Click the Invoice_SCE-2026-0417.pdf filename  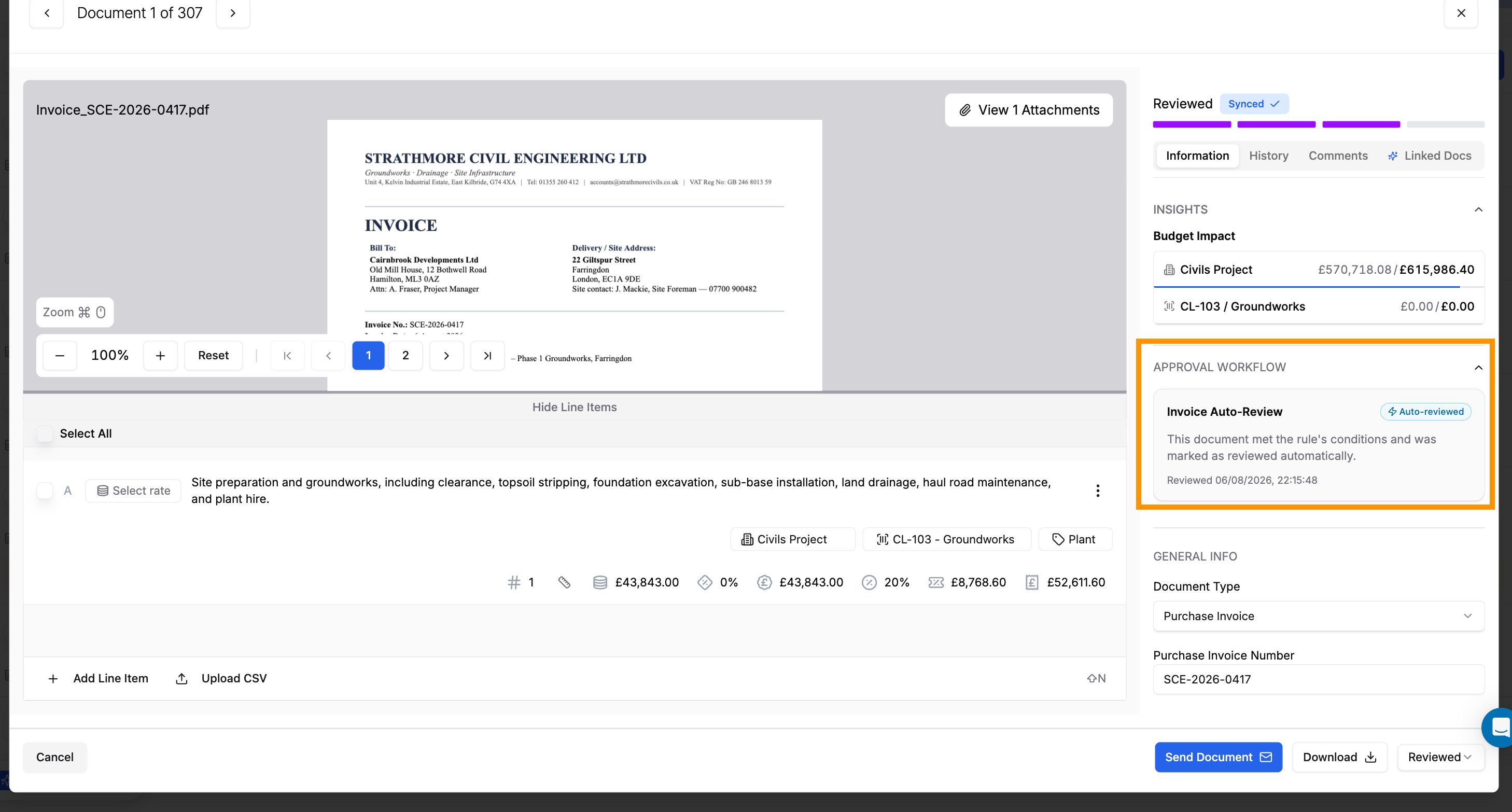tap(122, 110)
